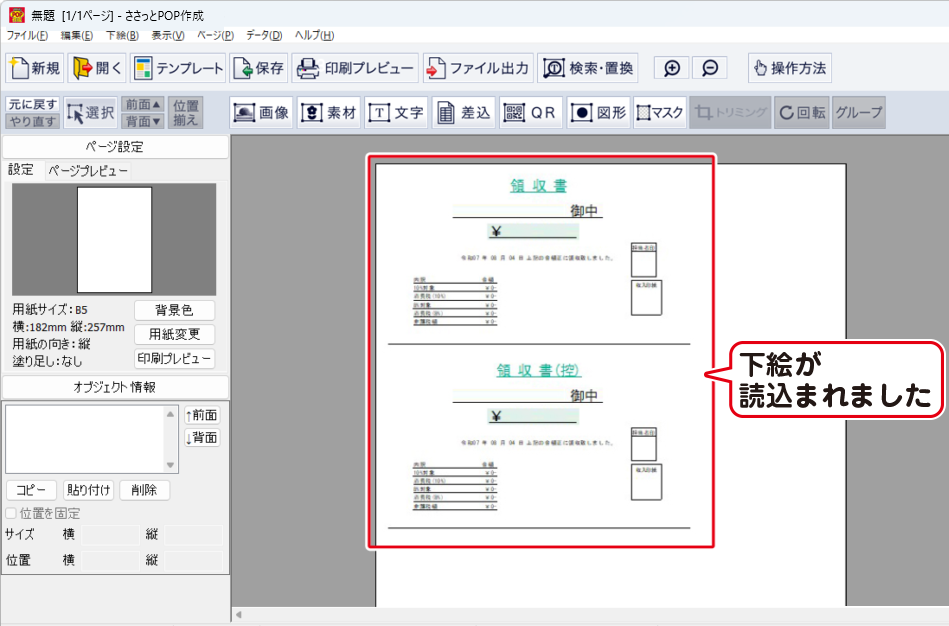The image size is (949, 626).
Task: Insert a shape with 図形 tool
Action: [x=598, y=113]
